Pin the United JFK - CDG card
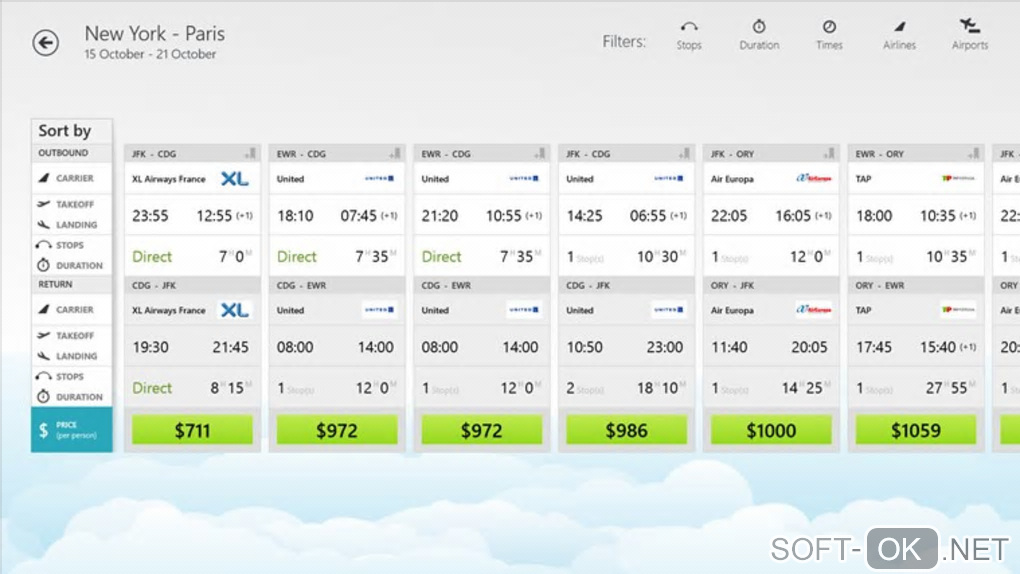This screenshot has height=574, width=1020. (x=684, y=154)
